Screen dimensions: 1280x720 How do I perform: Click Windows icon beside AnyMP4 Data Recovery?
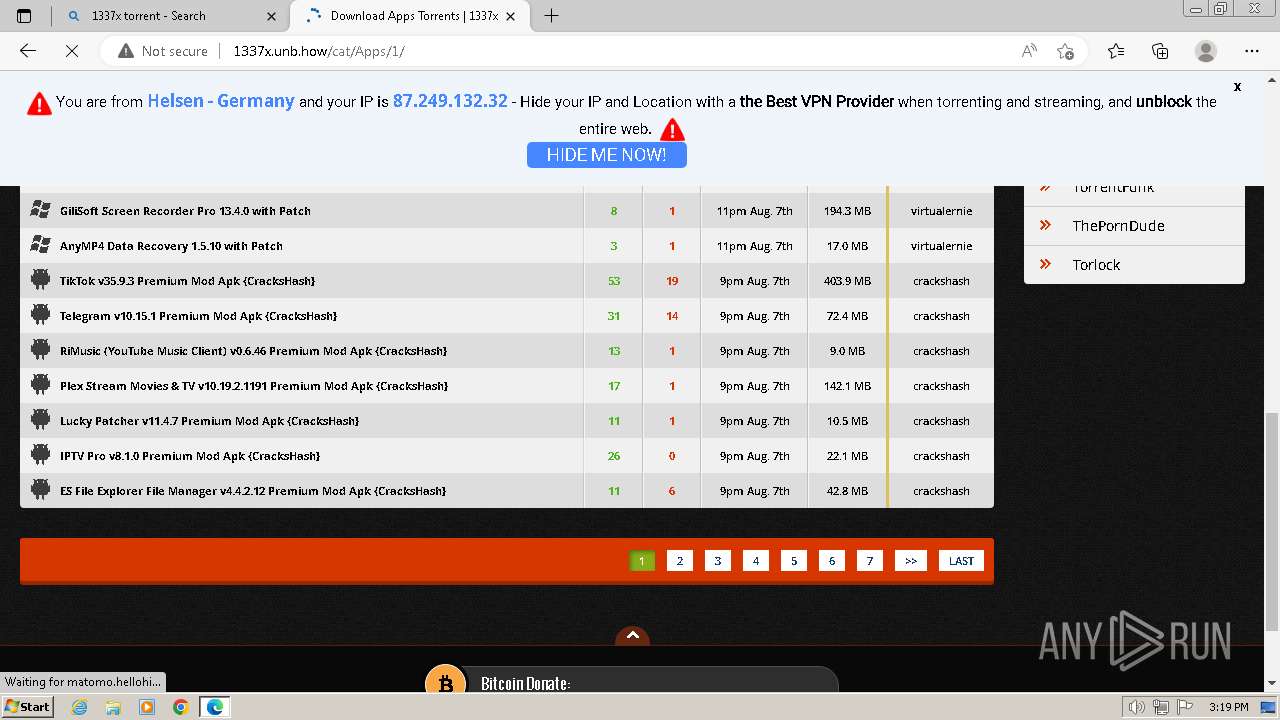tap(40, 245)
